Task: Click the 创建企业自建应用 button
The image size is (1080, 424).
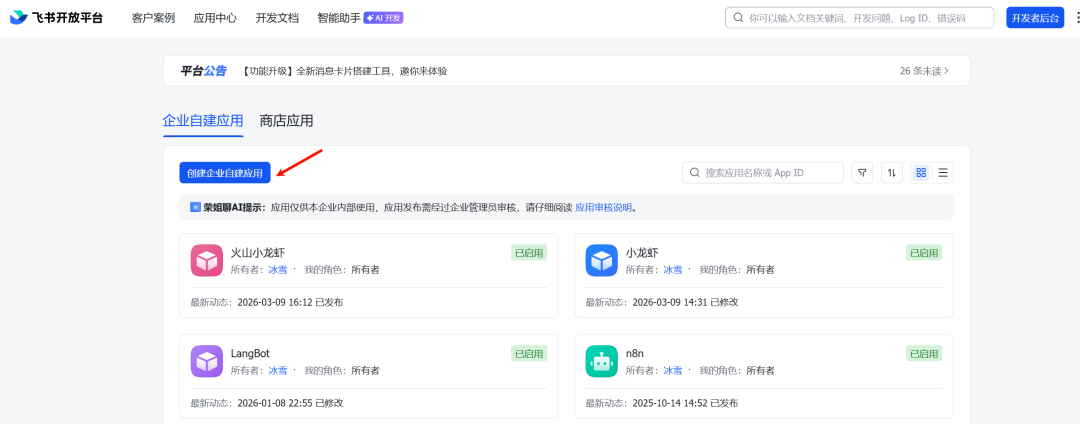Action: pyautogui.click(x=225, y=173)
